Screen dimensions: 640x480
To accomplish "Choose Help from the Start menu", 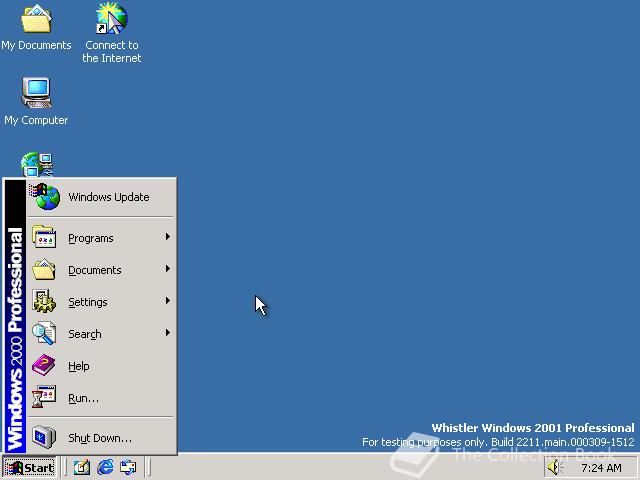I will [102, 366].
